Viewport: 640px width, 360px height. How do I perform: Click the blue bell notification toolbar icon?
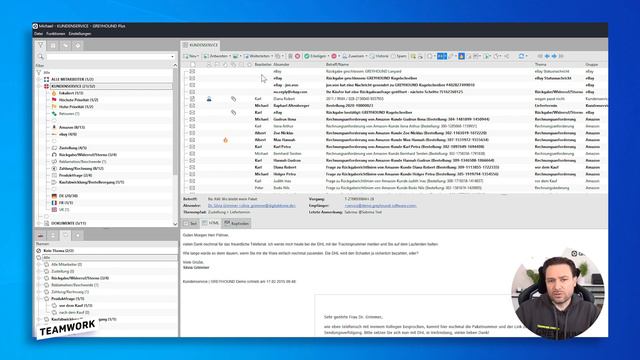[x=461, y=56]
